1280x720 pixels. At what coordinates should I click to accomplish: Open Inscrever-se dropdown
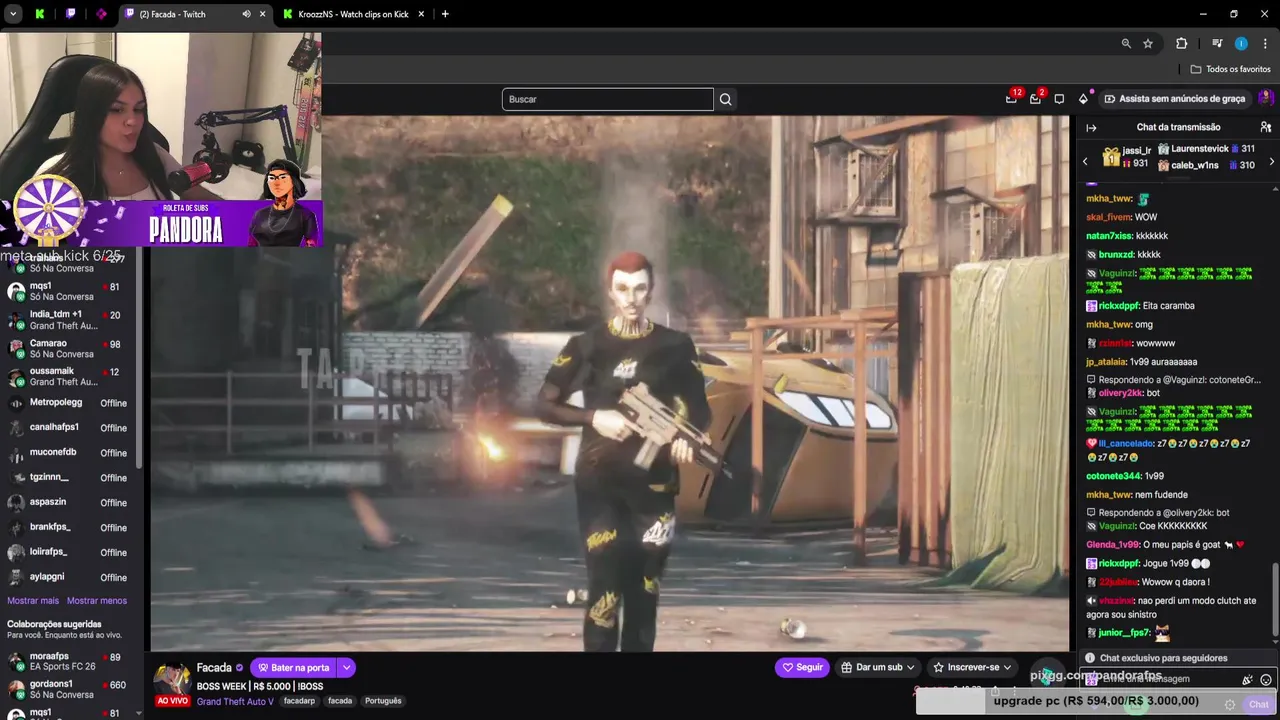coord(972,667)
